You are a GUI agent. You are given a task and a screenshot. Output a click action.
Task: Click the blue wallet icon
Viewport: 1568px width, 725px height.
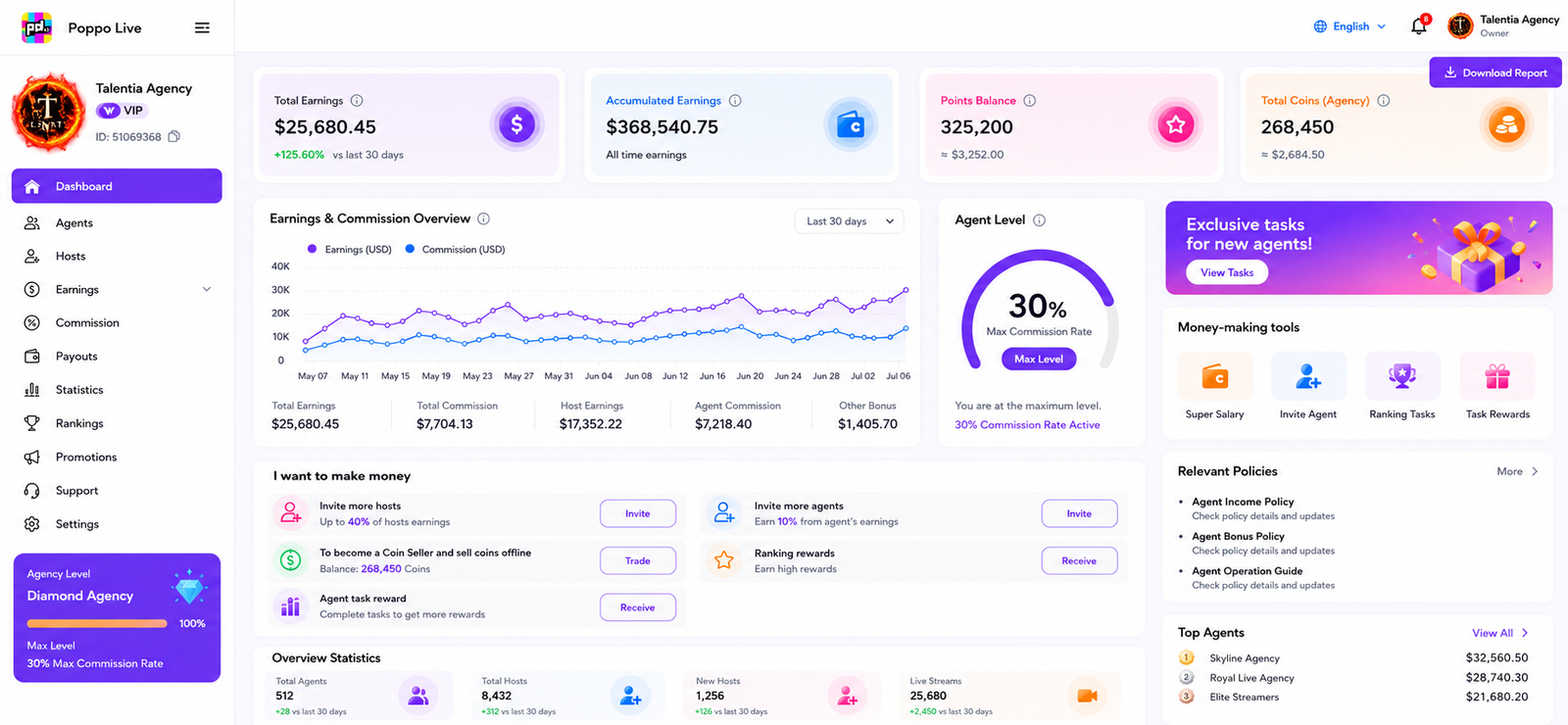(850, 124)
